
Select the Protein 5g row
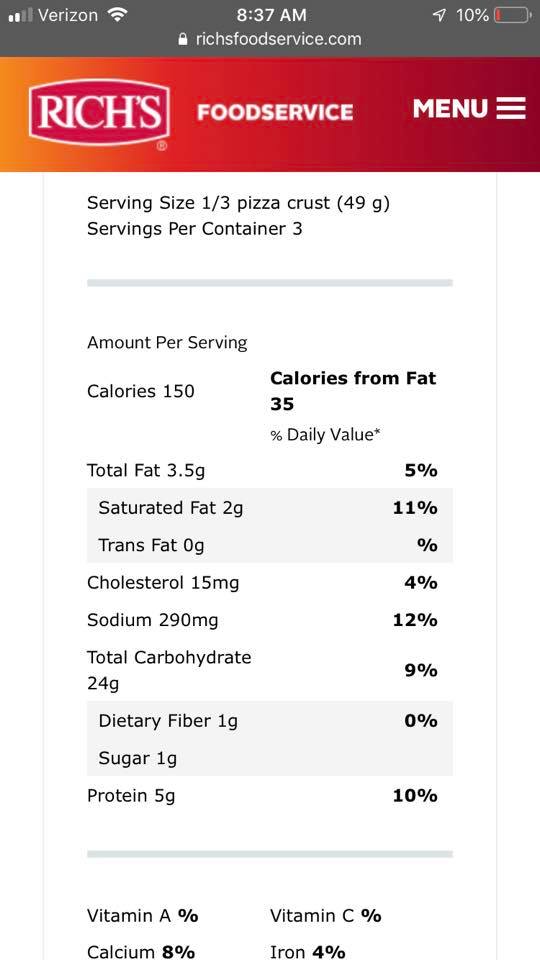(x=269, y=796)
